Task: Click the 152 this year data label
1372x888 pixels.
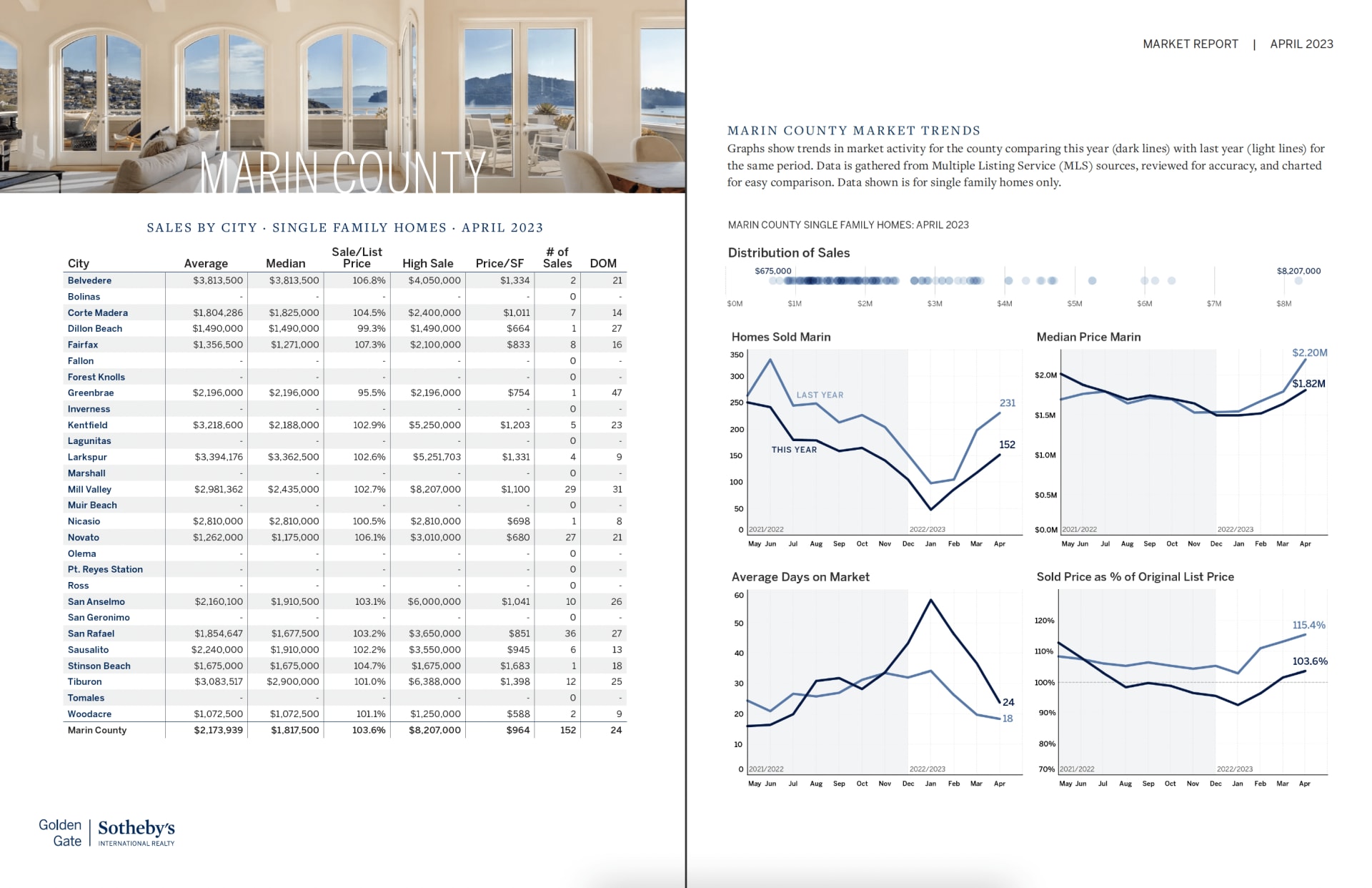Action: (1007, 445)
